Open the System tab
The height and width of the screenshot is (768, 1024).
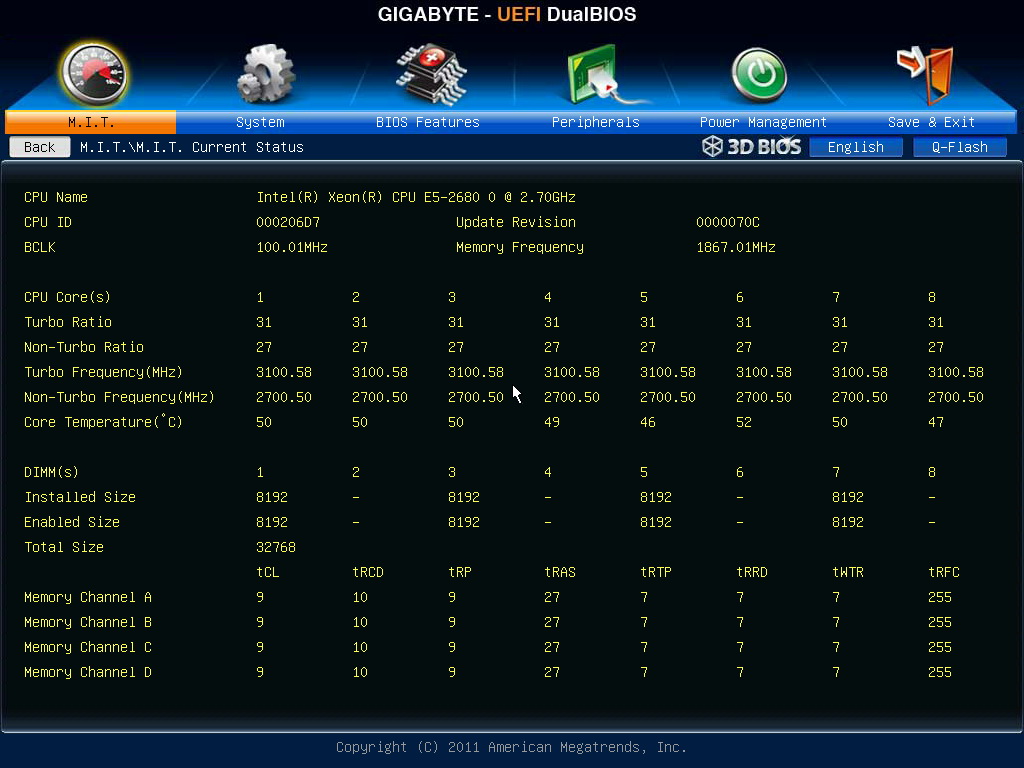tap(260, 122)
